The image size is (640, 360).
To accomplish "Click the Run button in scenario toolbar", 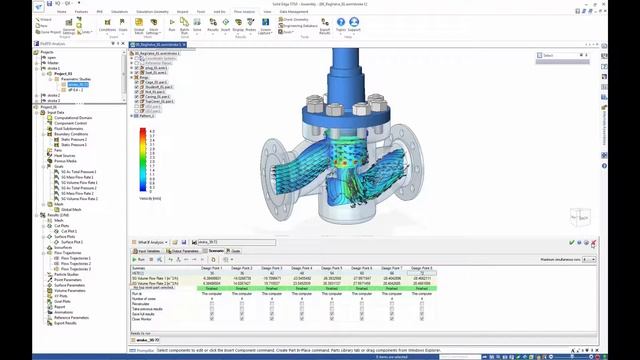I will (x=138, y=260).
